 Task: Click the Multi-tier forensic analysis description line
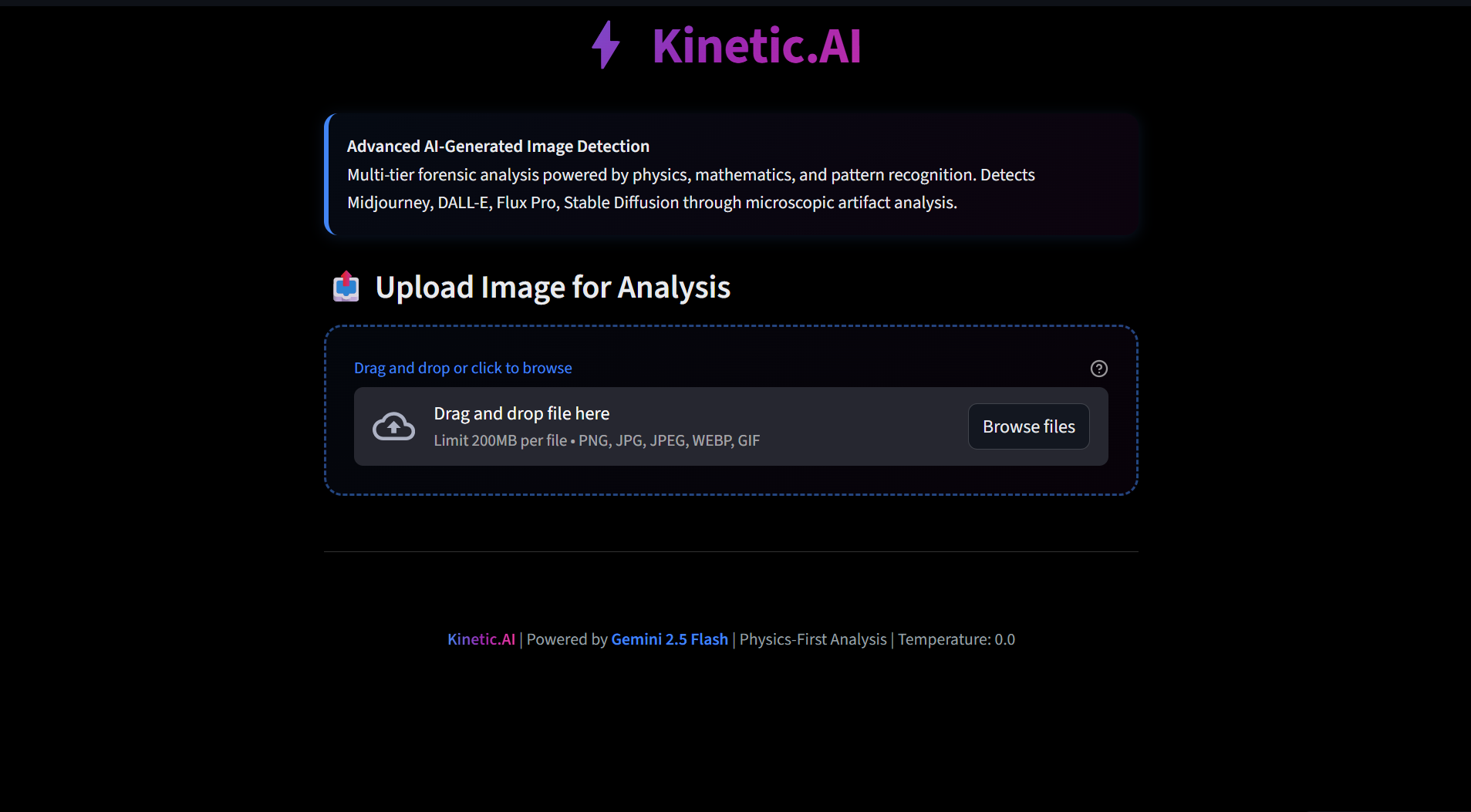pos(691,175)
